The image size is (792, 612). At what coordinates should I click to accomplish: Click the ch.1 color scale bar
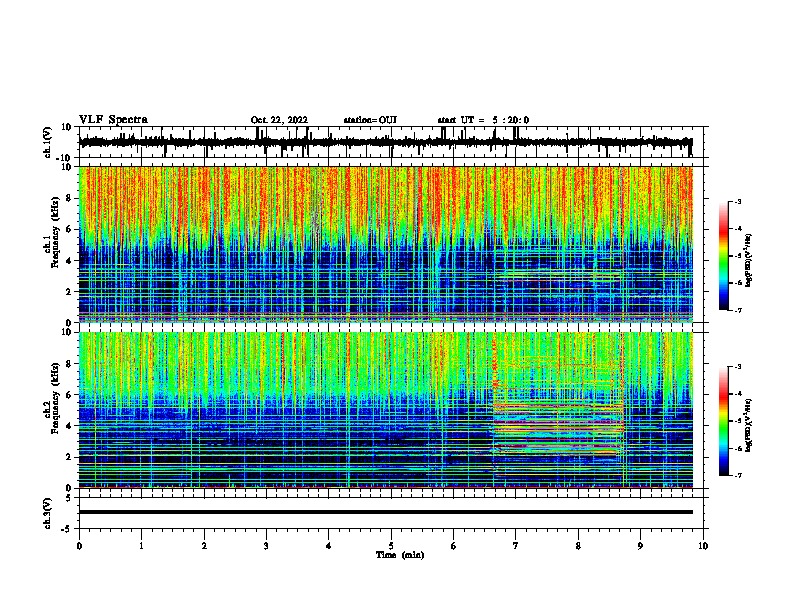pyautogui.click(x=724, y=256)
